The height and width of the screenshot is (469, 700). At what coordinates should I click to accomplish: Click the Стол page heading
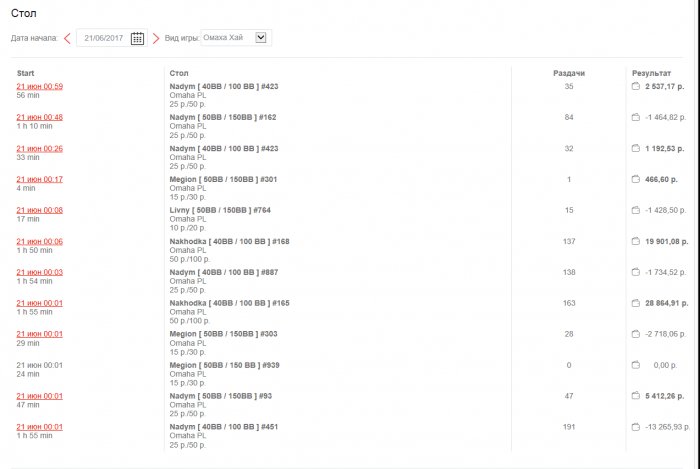(24, 13)
